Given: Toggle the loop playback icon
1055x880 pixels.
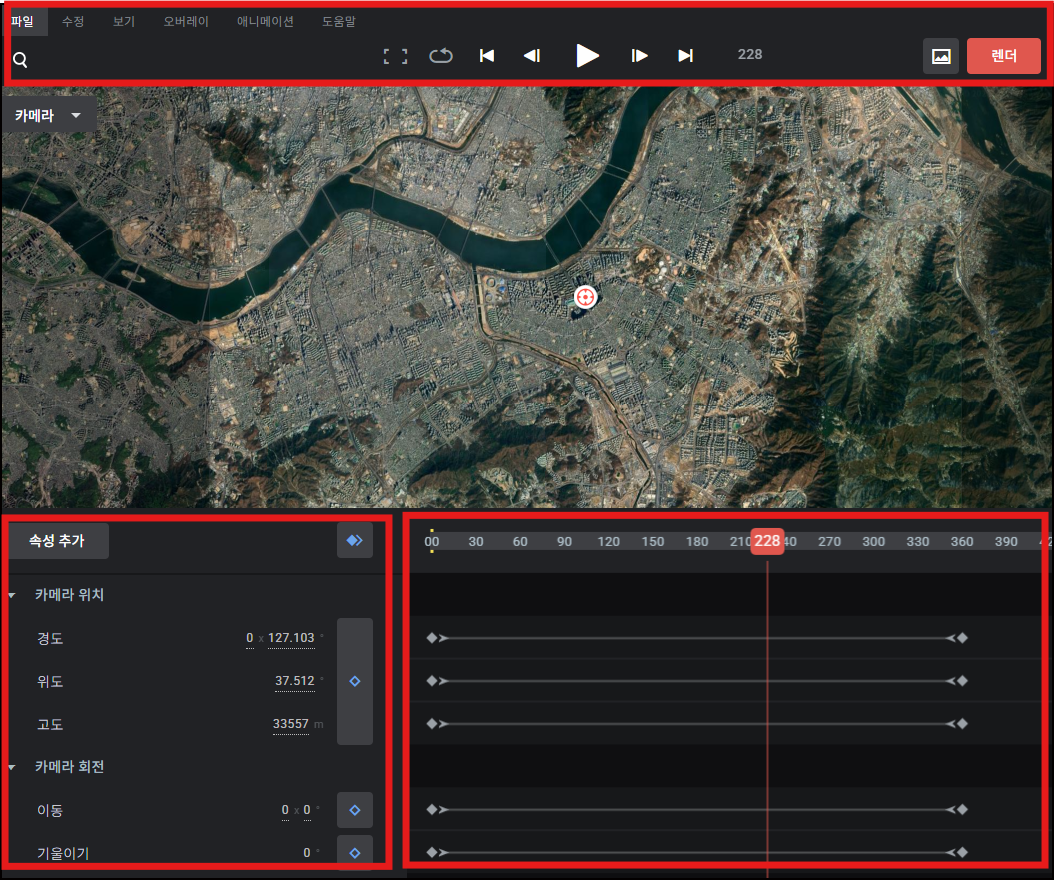Looking at the screenshot, I should [x=441, y=56].
